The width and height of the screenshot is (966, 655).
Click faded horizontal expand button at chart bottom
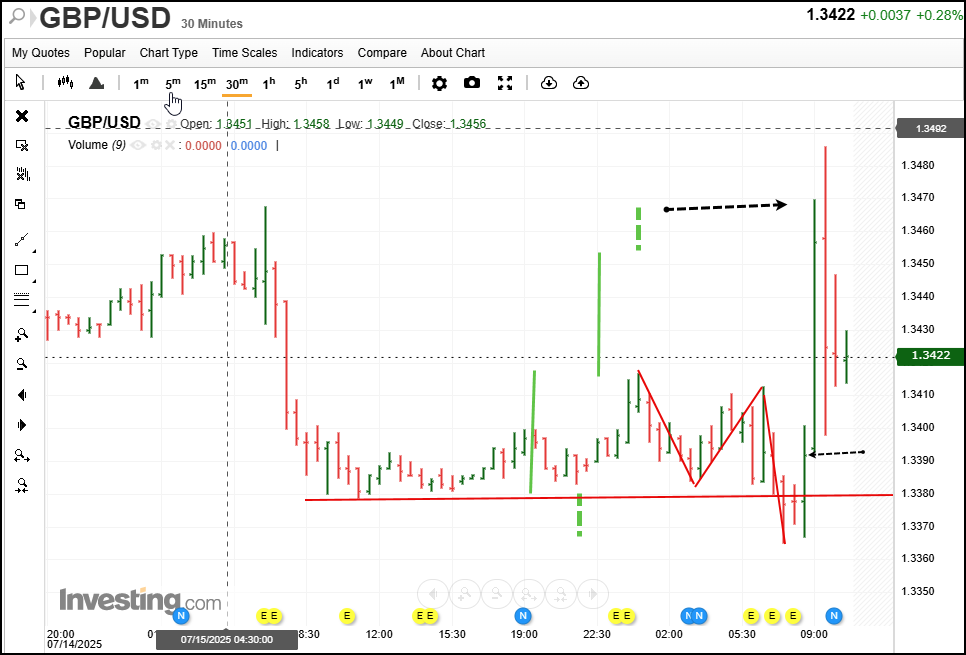point(529,594)
